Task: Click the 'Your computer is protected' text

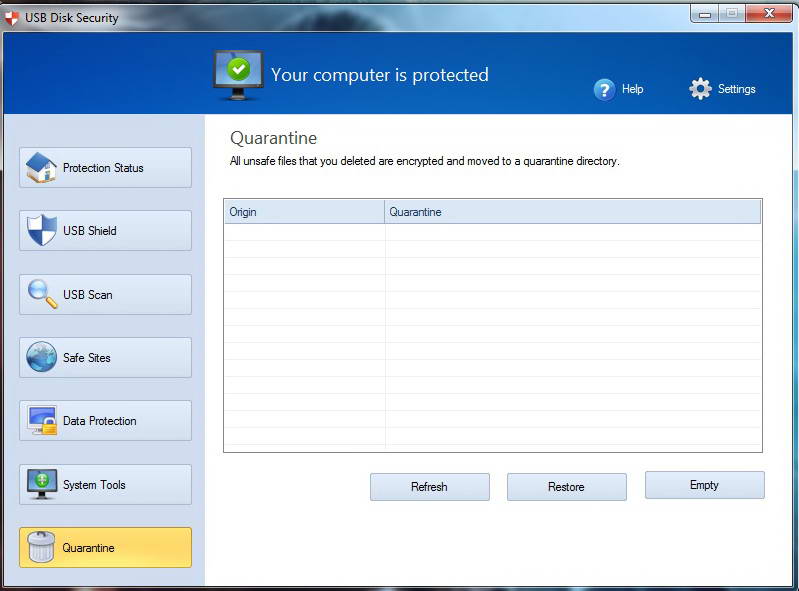Action: point(380,75)
